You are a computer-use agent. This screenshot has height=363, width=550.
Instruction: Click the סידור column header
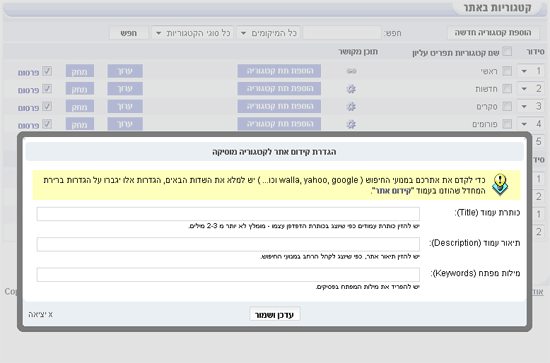[536, 52]
